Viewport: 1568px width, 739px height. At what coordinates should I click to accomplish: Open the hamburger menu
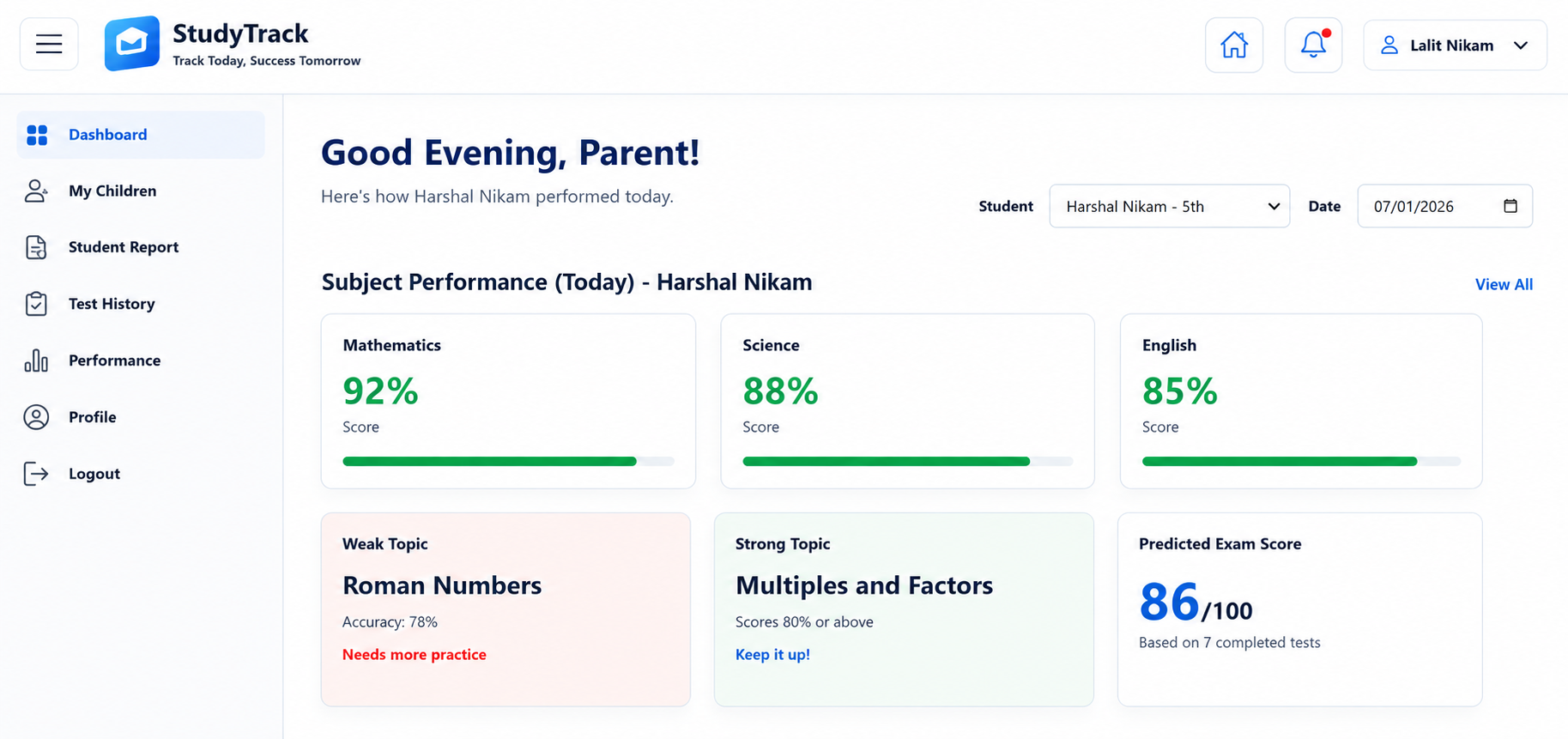[x=49, y=44]
